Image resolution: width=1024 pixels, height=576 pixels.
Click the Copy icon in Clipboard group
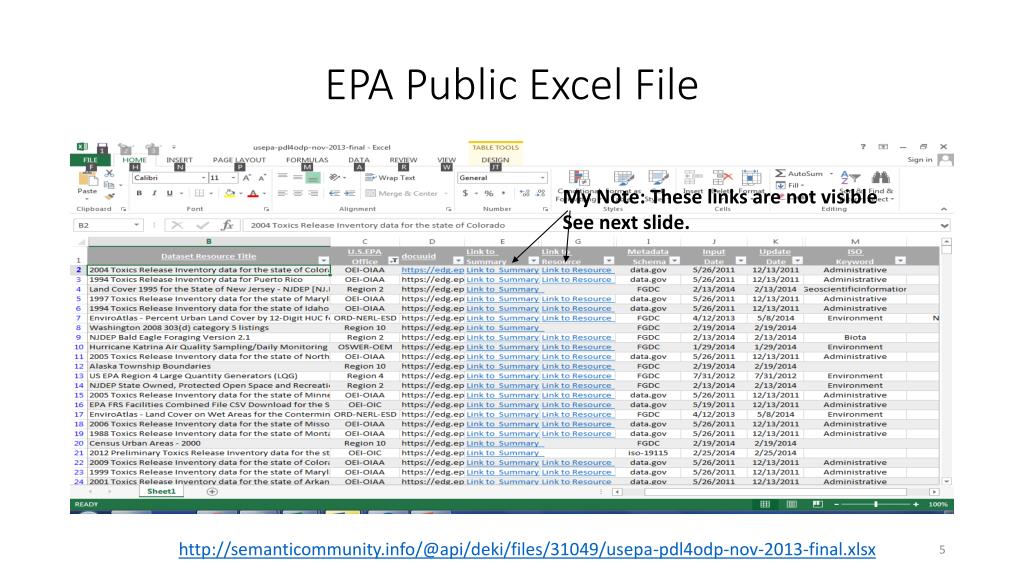click(109, 185)
